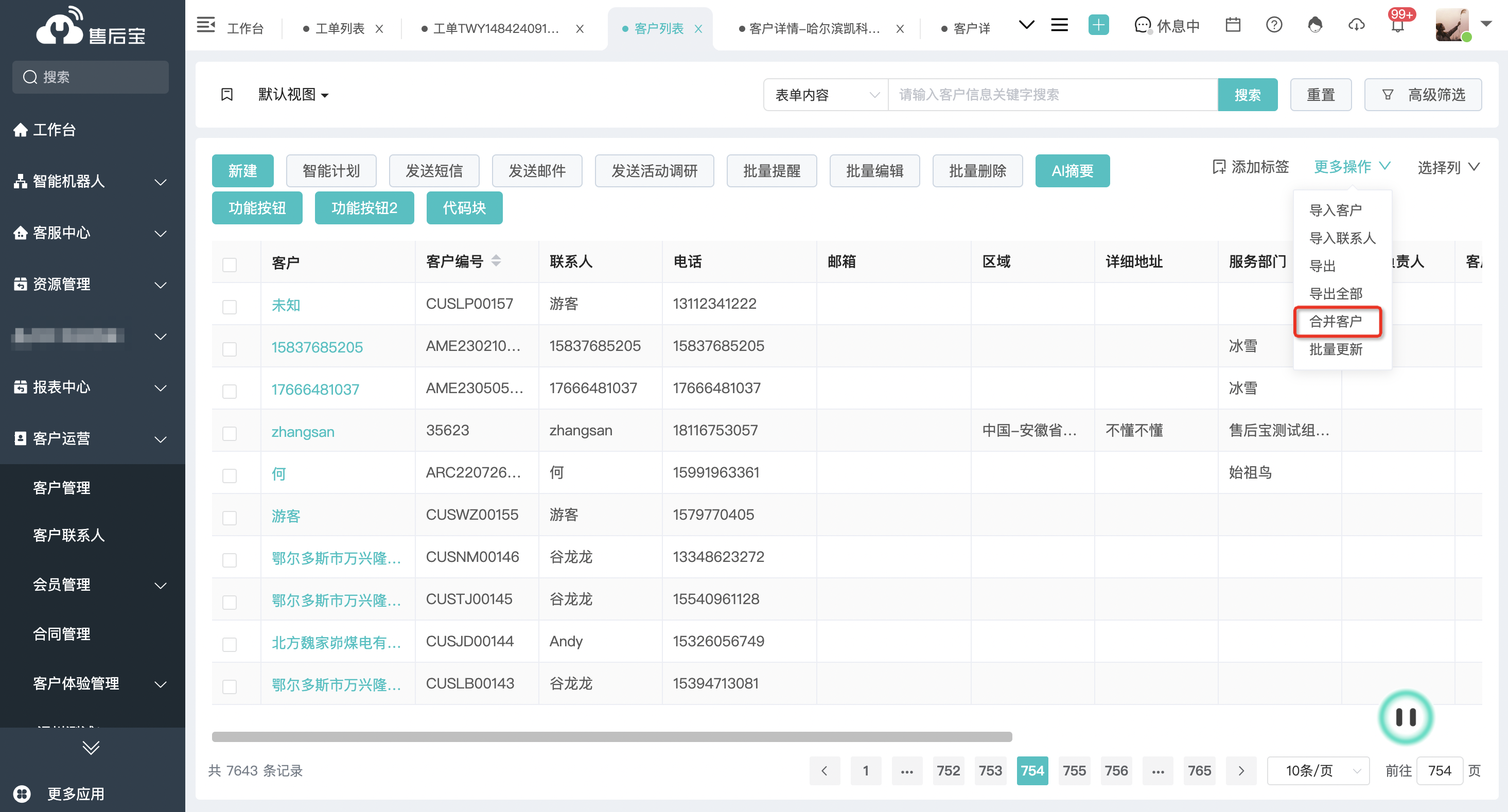Open 高级筛选 filter button

1423,94
